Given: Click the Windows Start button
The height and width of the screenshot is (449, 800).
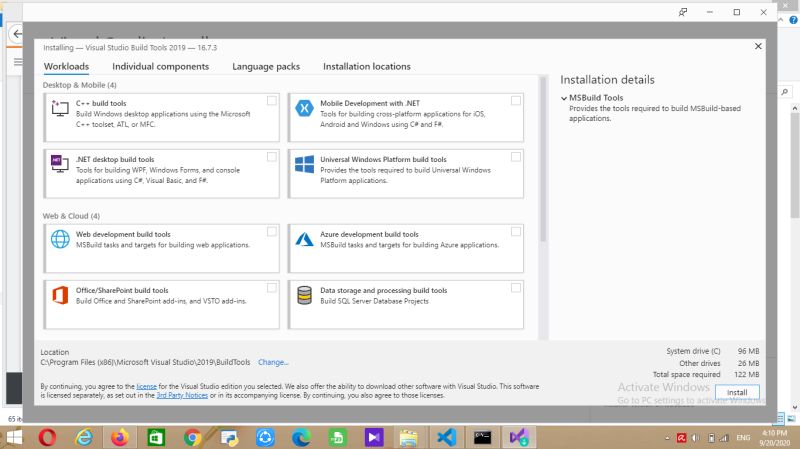Looking at the screenshot, I should (15, 437).
